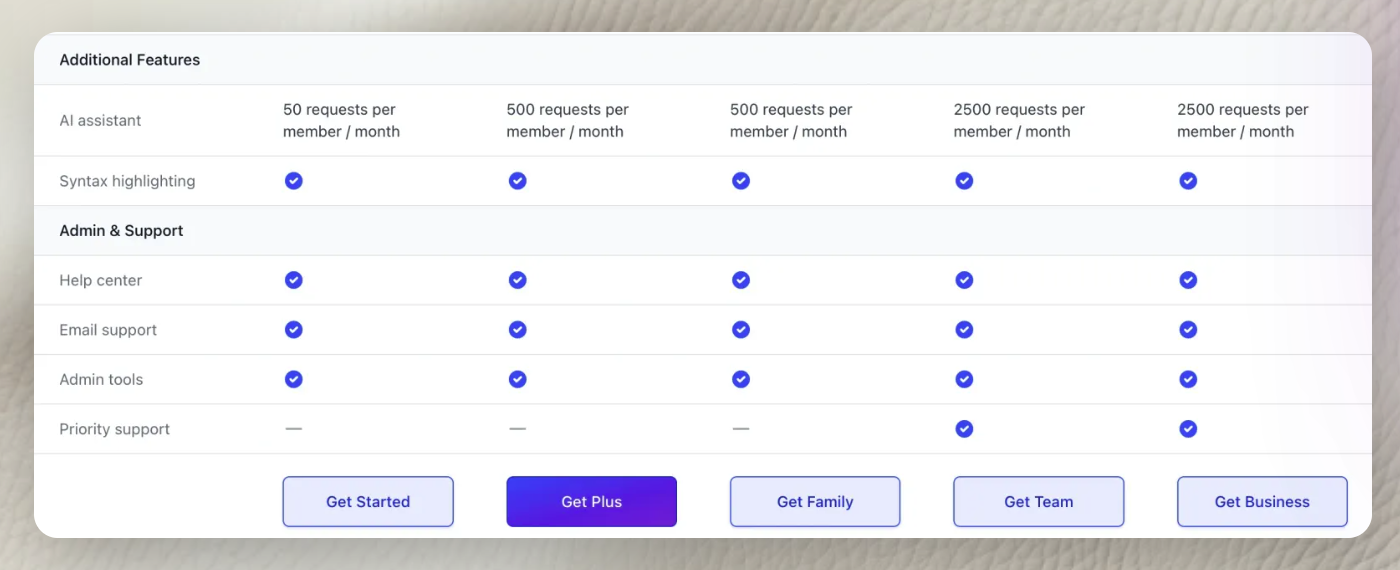
Task: Click Admin tools checkmark in Get Team column
Action: [964, 379]
